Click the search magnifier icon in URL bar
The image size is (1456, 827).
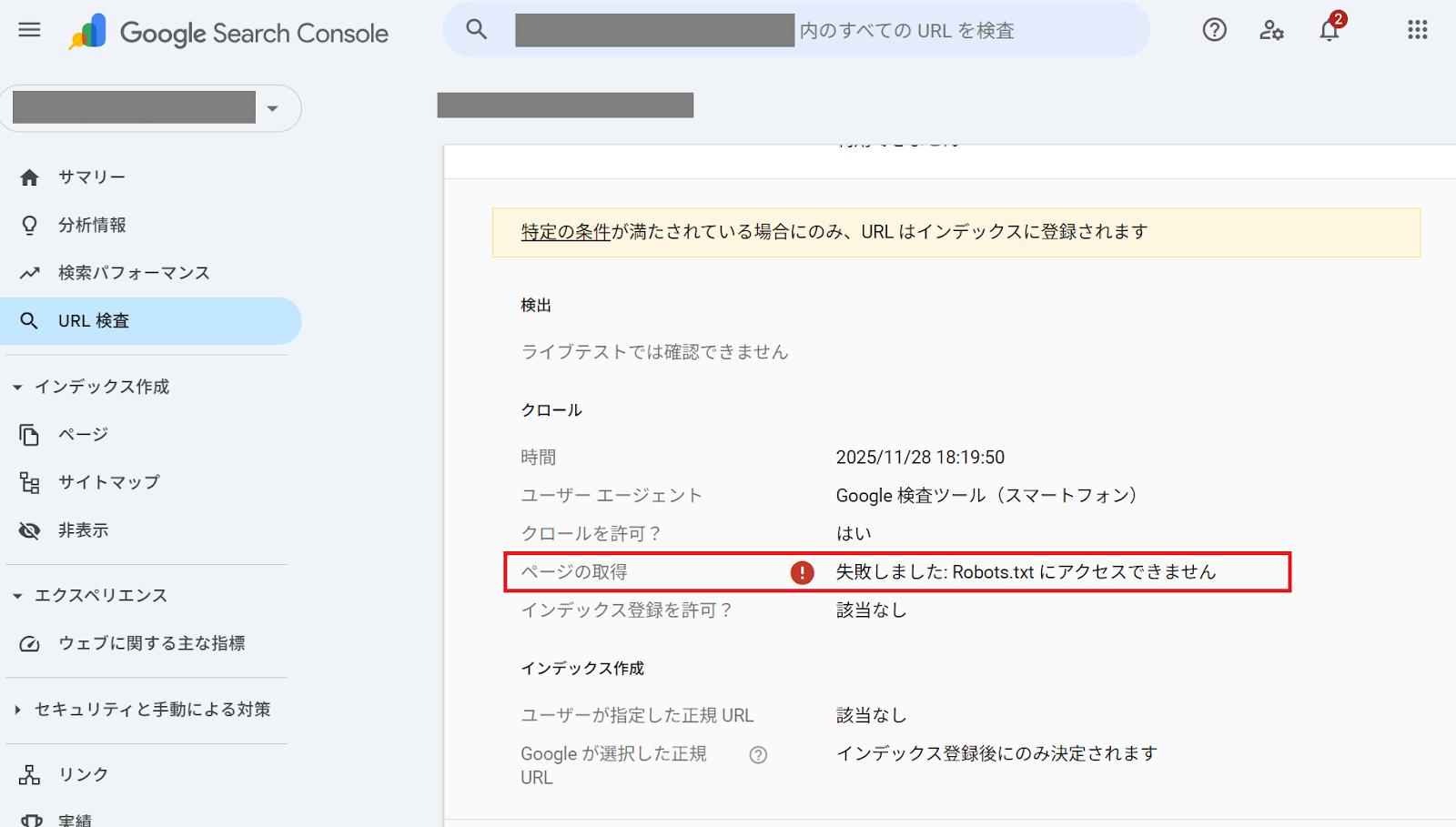(x=477, y=29)
